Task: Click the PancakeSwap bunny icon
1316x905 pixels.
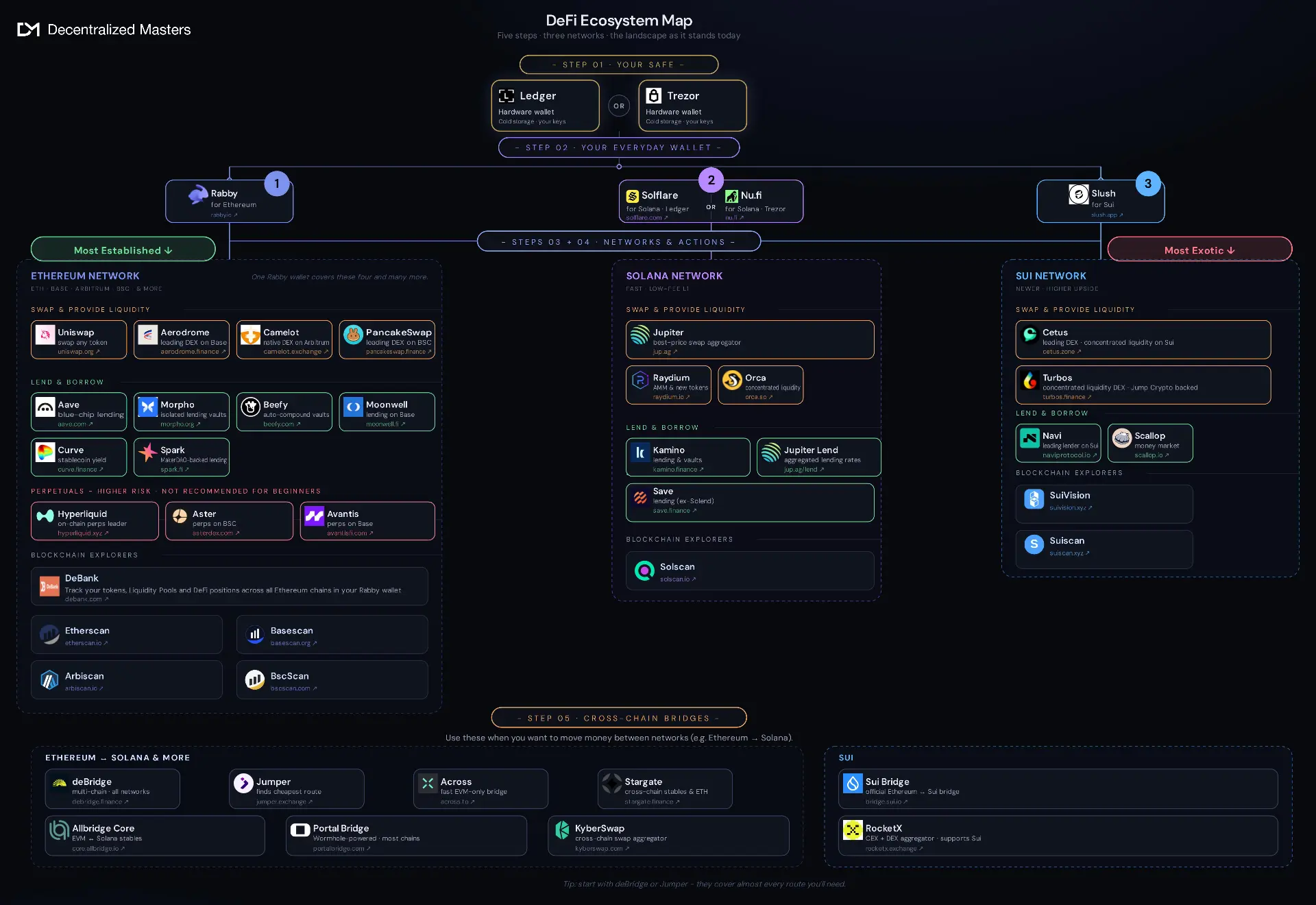Action: 353,335
